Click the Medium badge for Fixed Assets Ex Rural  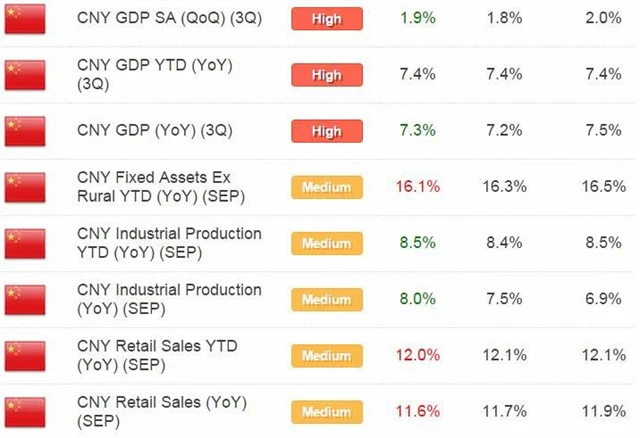click(325, 187)
